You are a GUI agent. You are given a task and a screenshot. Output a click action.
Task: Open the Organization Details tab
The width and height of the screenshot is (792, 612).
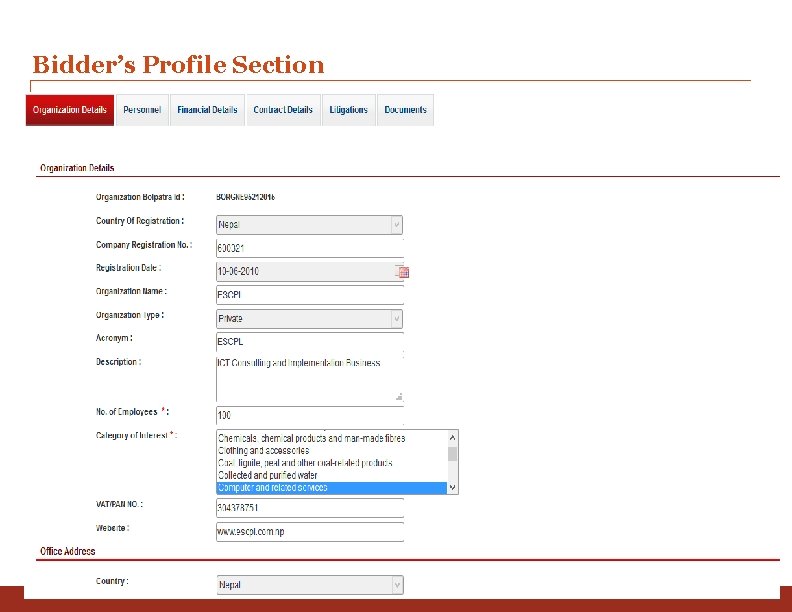70,110
